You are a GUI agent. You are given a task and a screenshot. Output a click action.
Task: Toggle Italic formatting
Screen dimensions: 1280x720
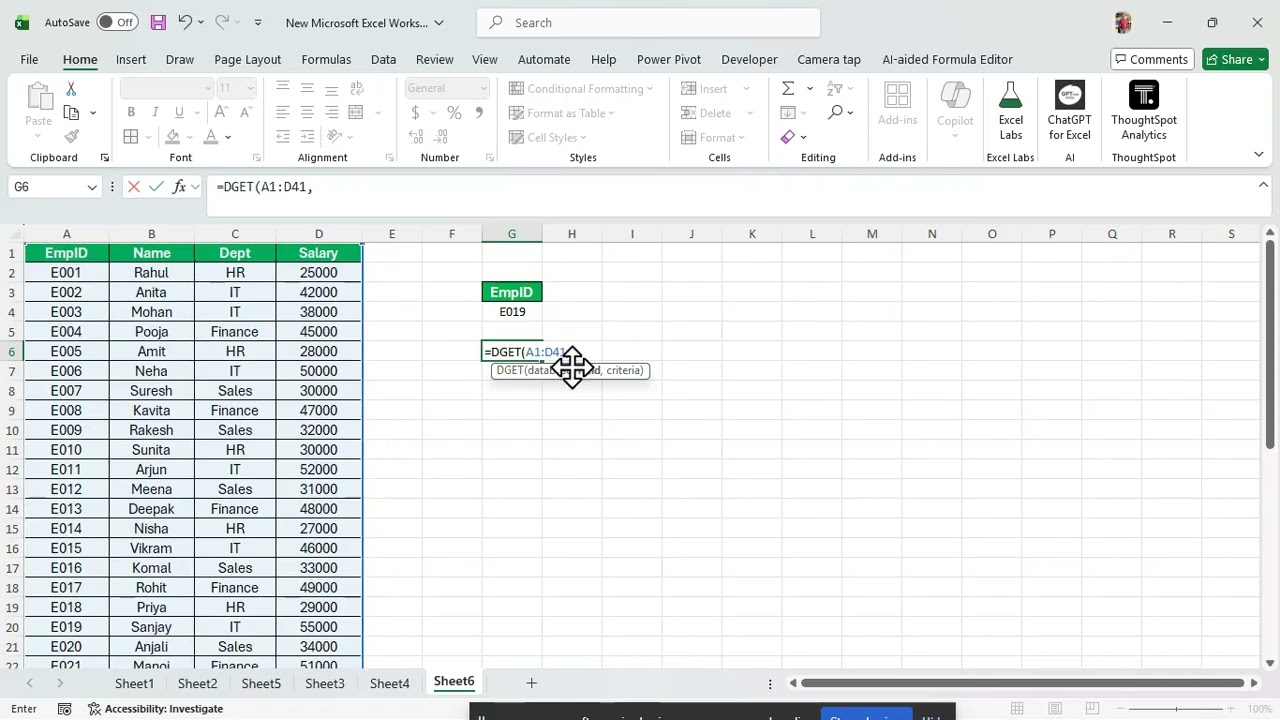click(155, 112)
